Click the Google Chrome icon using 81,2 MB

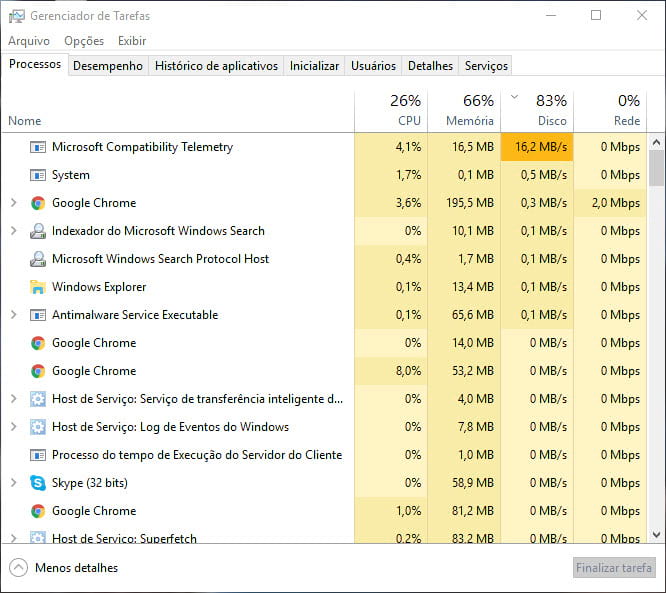(x=38, y=511)
